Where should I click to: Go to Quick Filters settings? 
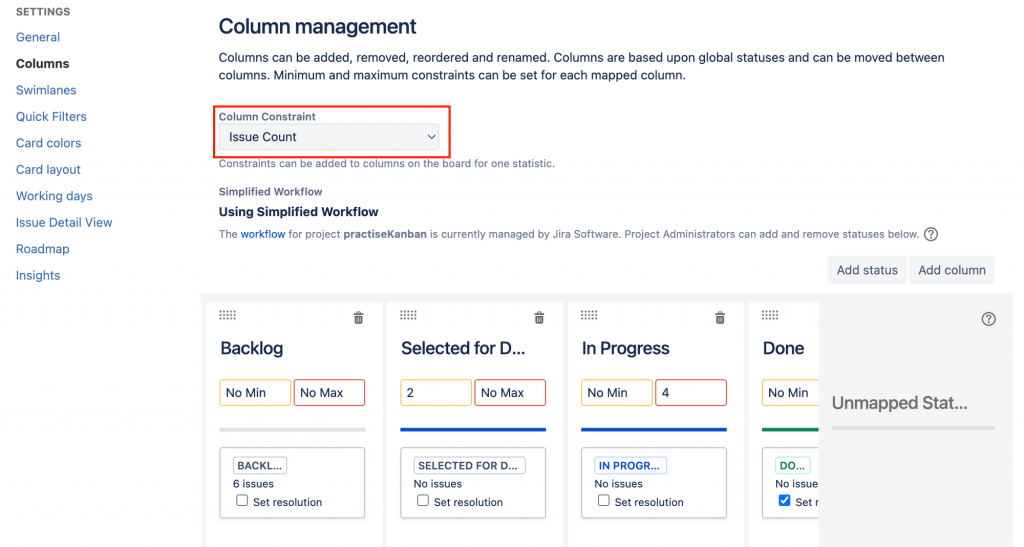pyautogui.click(x=51, y=116)
